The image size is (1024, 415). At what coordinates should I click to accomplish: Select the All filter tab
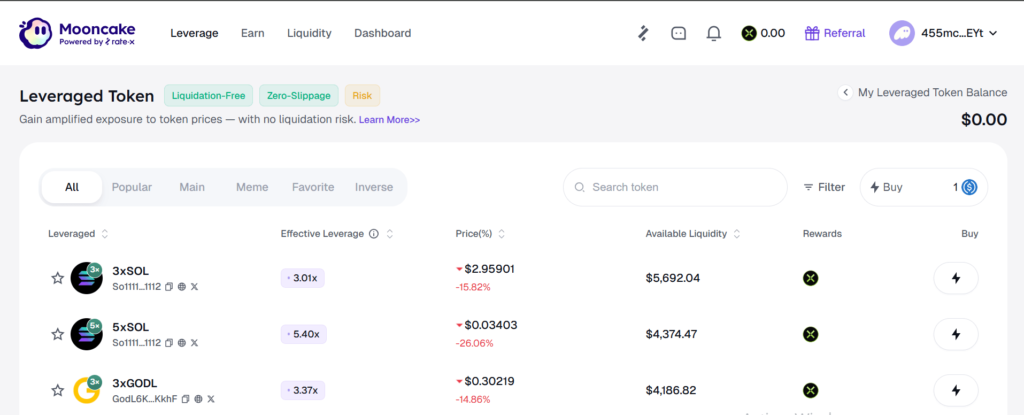coord(72,188)
